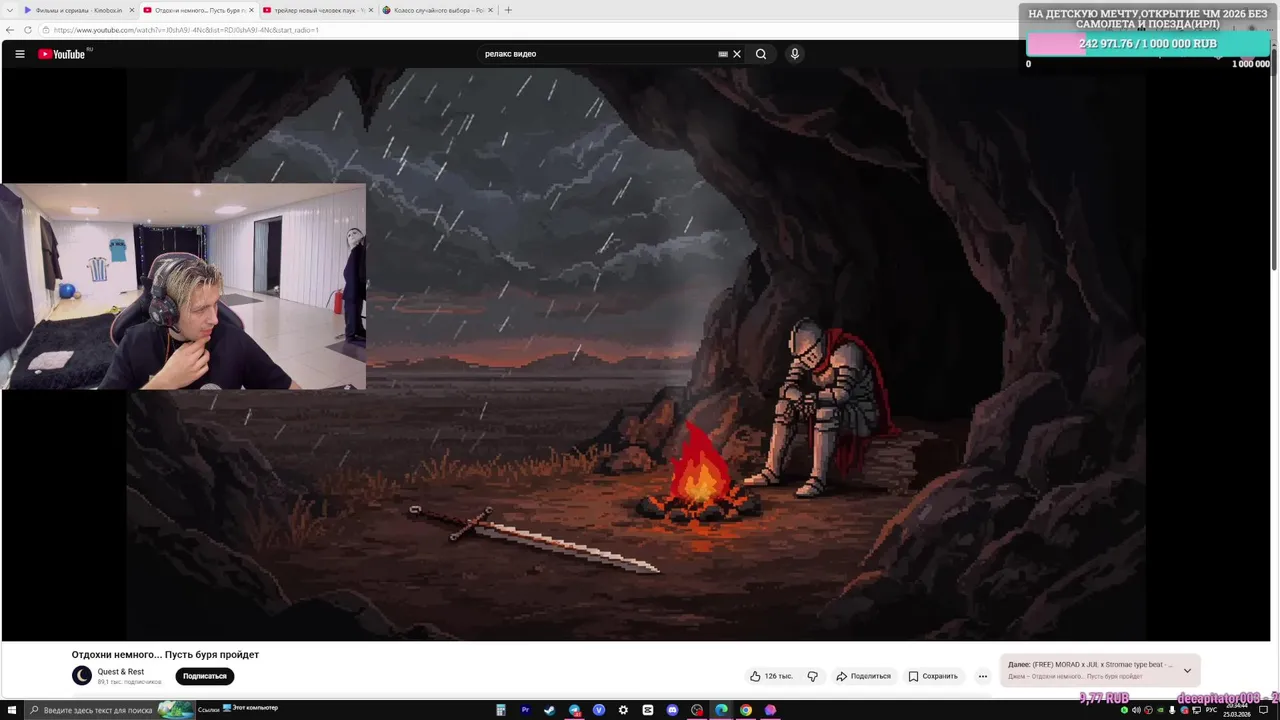The image size is (1280, 720).
Task: Reload the current page
Action: 28,30
